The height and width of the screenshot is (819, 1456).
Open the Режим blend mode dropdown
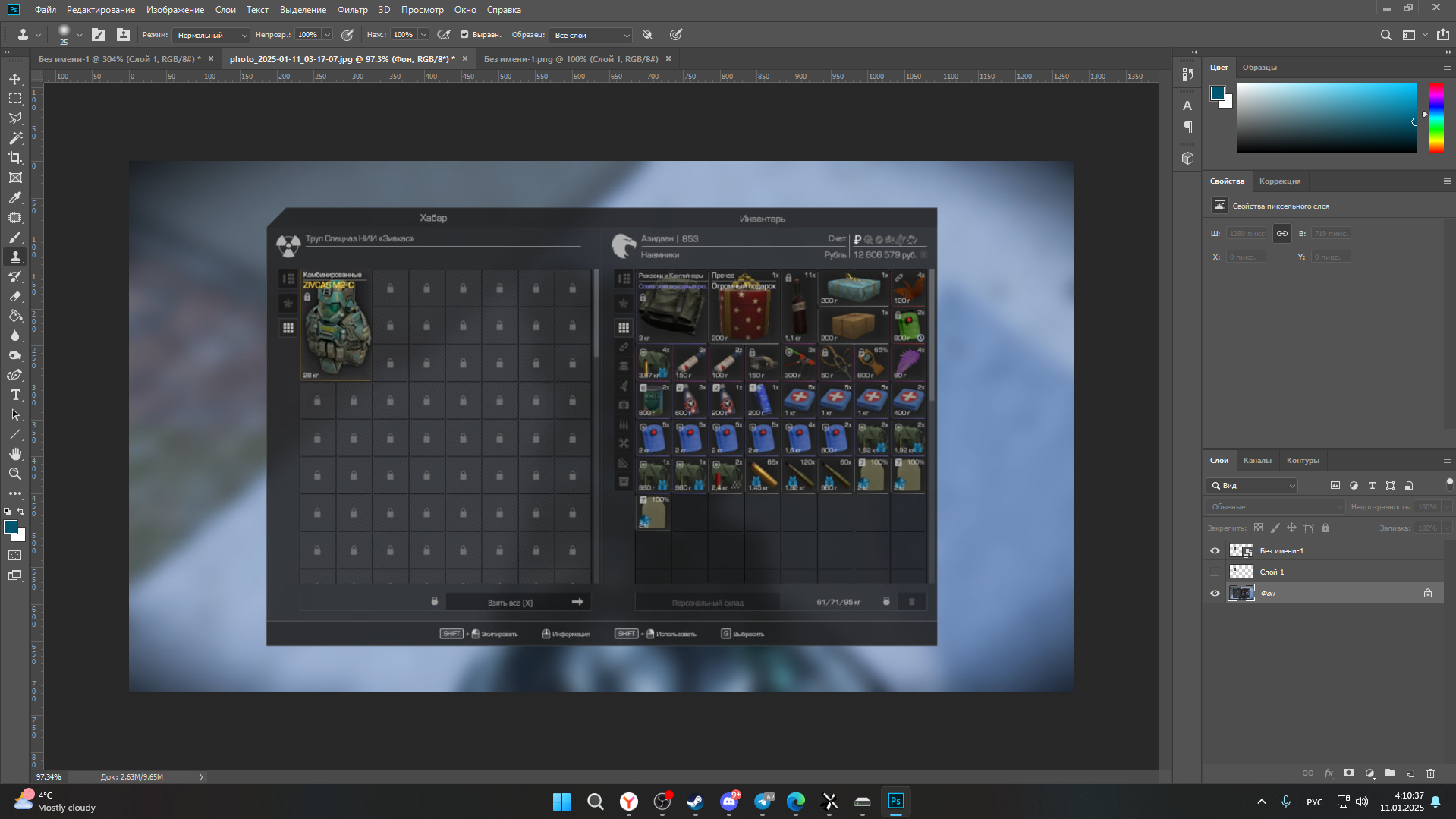(211, 35)
